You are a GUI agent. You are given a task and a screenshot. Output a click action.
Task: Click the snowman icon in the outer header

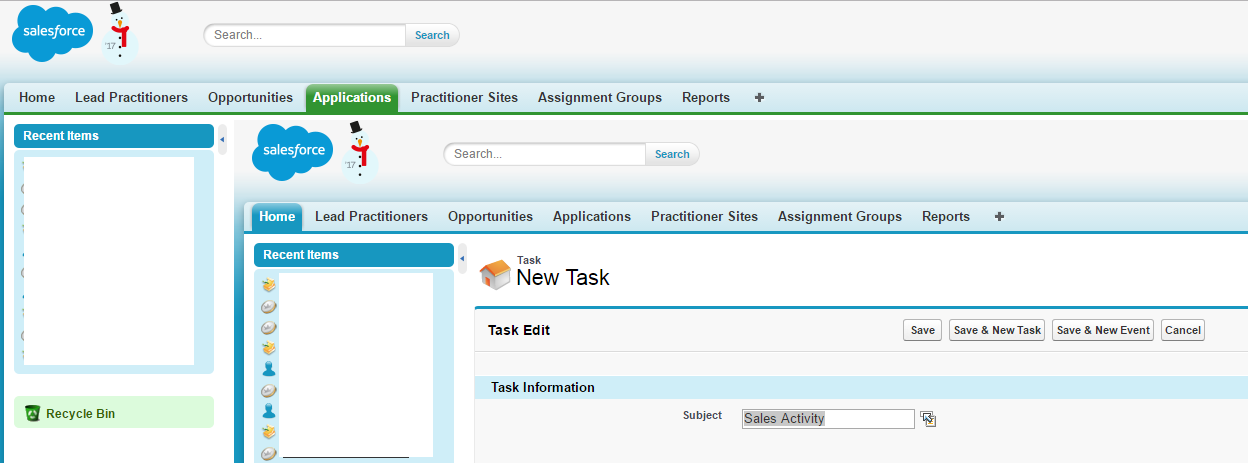[119, 33]
